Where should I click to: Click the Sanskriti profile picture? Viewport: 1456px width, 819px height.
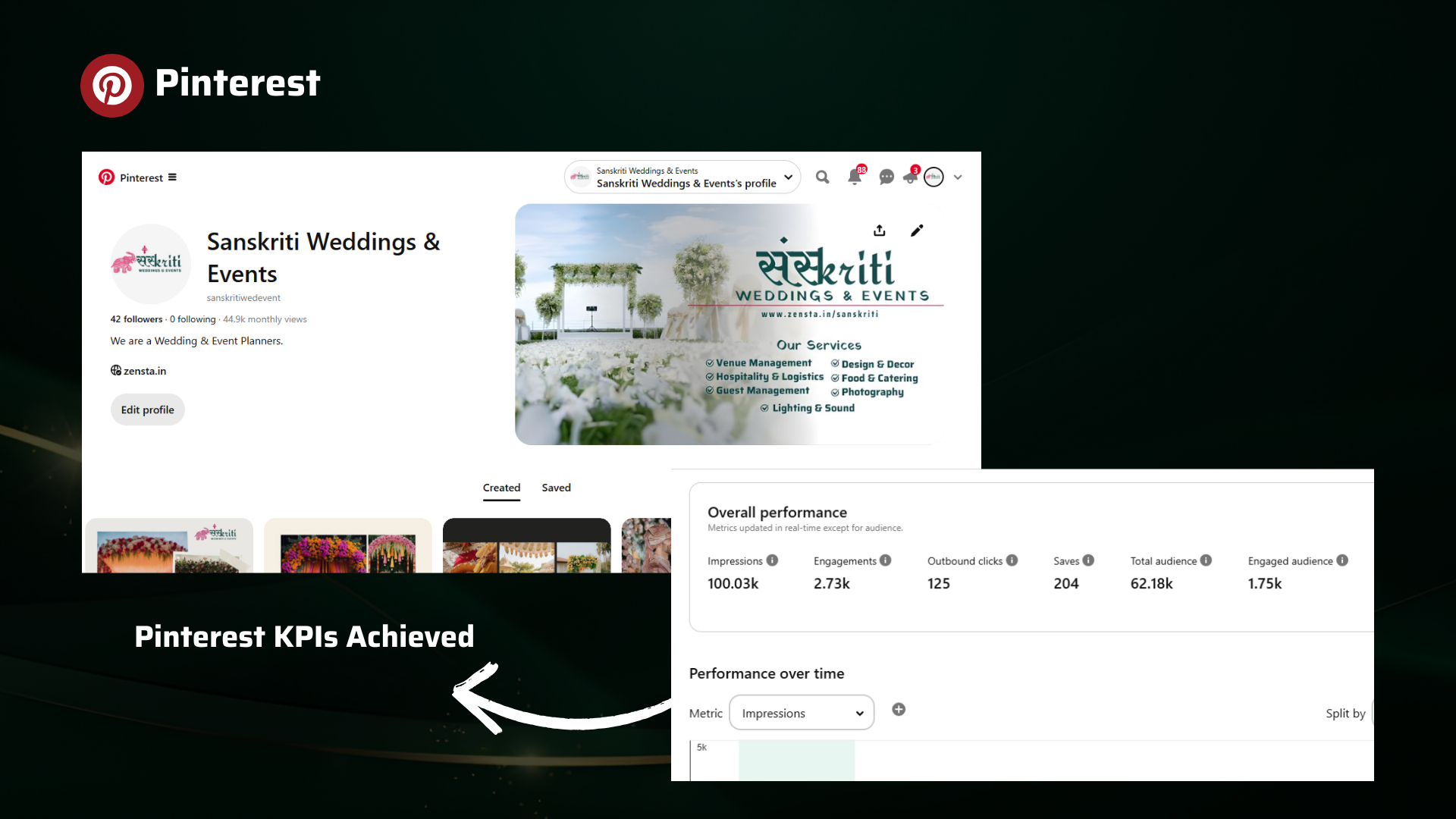(x=151, y=263)
